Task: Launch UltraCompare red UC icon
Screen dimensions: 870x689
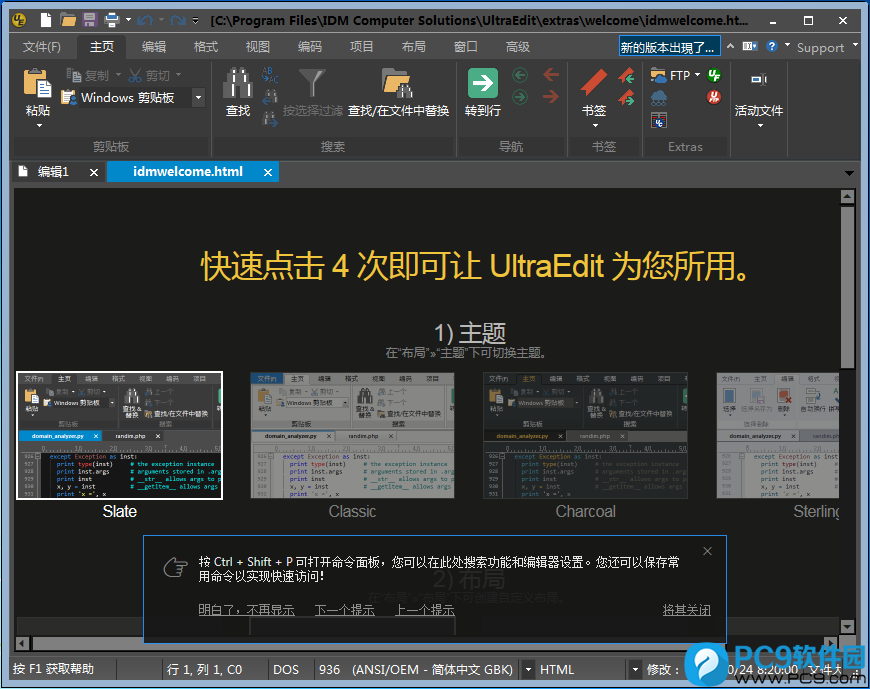Action: (714, 98)
